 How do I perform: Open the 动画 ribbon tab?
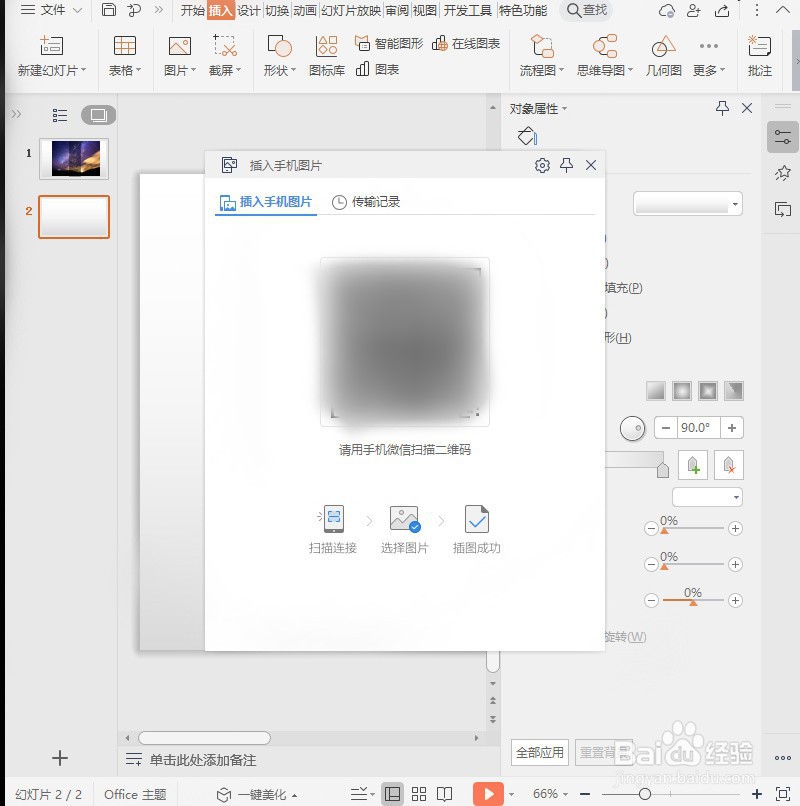pyautogui.click(x=305, y=10)
